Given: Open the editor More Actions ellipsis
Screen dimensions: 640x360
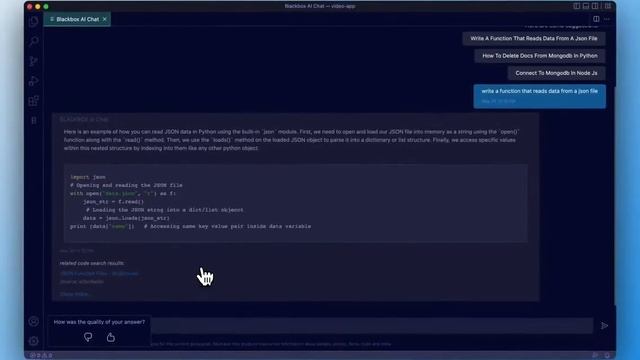Looking at the screenshot, I should pos(607,19).
